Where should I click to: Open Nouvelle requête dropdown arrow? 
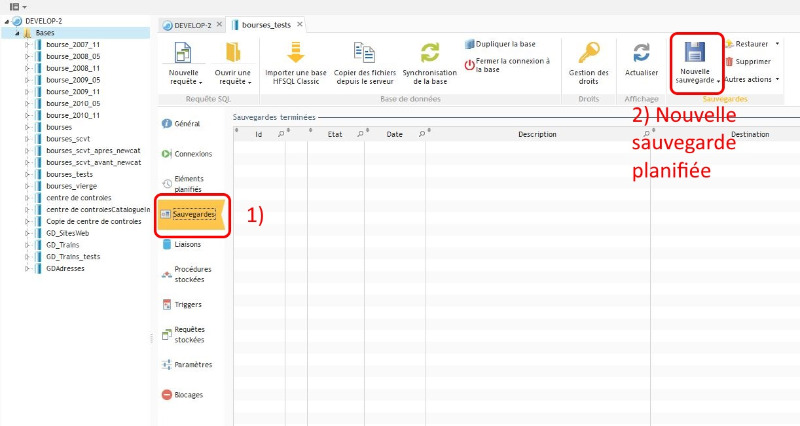201,83
